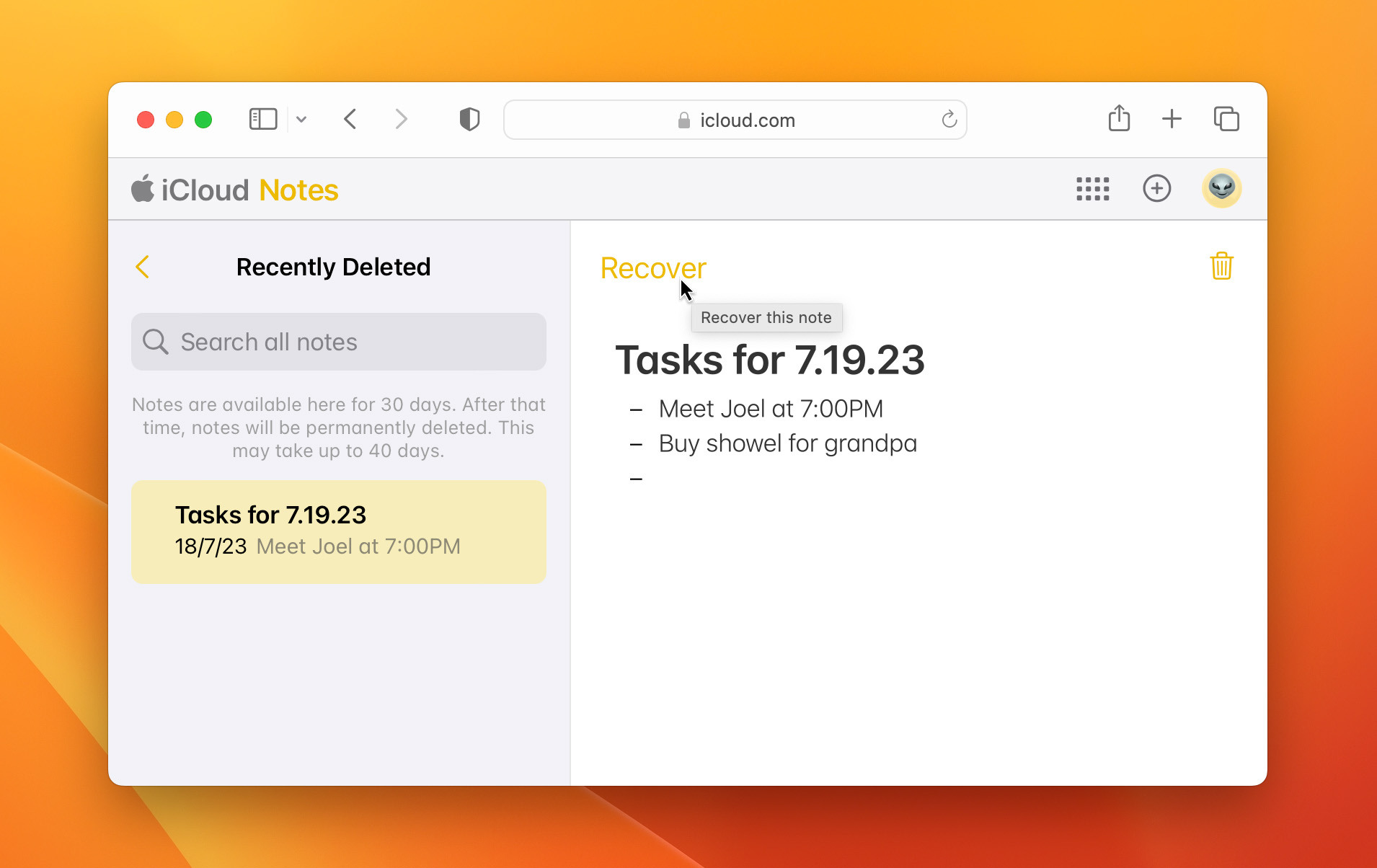The image size is (1377, 868).
Task: Go back with the Safari back arrow
Action: click(350, 119)
